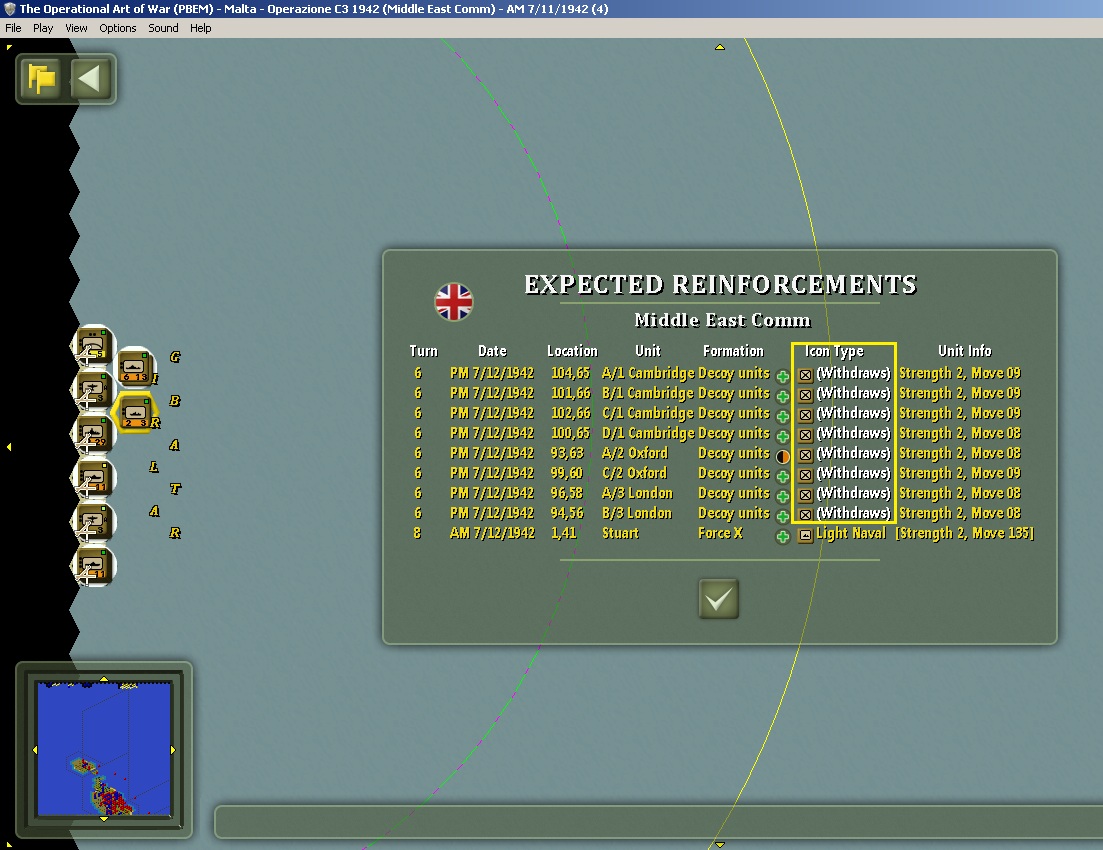The image size is (1103, 850).
Task: Click the date 'AM 7/12/1942' in Stuart row
Action: pyautogui.click(x=492, y=533)
